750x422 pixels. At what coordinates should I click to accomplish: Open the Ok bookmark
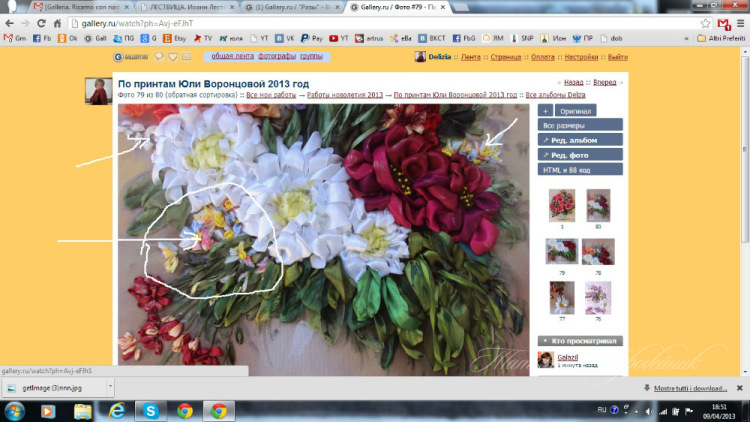point(67,38)
